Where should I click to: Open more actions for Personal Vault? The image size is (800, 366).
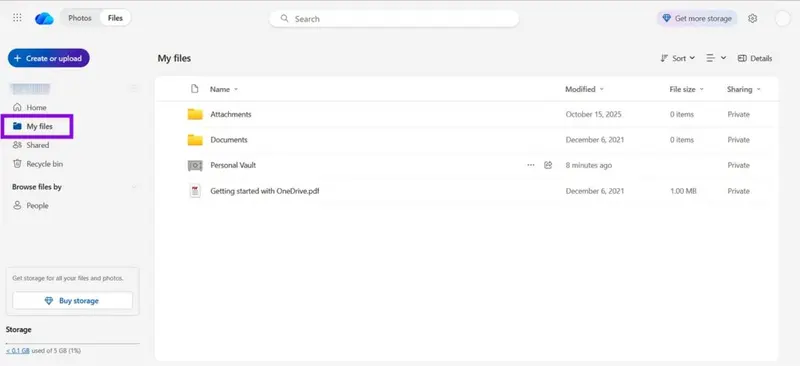click(531, 165)
